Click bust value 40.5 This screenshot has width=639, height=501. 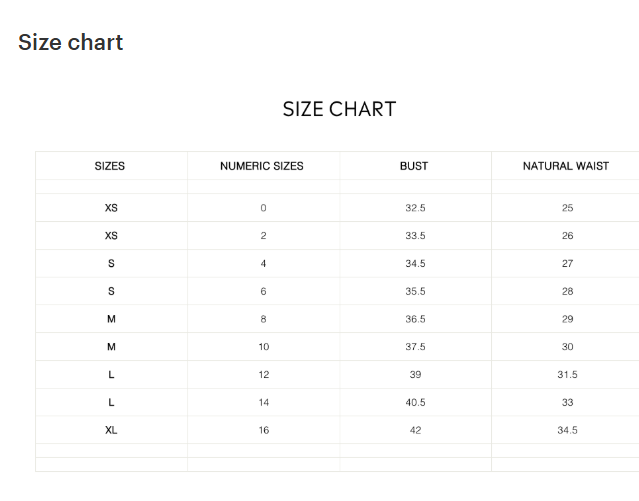coord(415,402)
